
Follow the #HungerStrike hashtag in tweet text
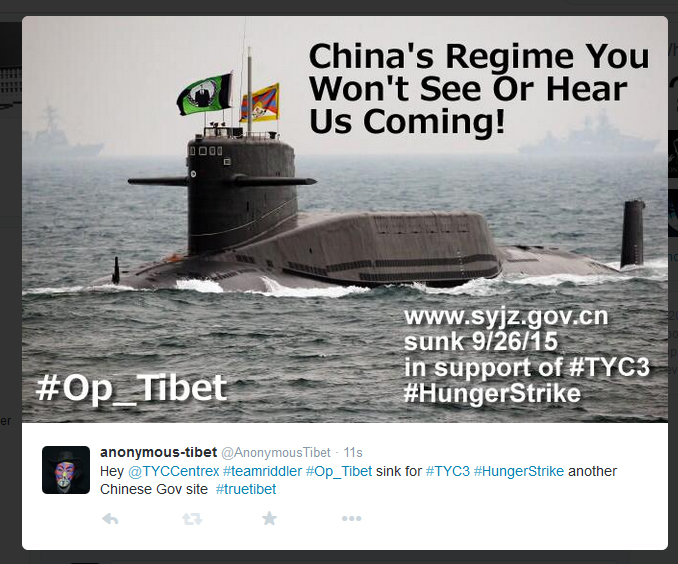[x=519, y=471]
